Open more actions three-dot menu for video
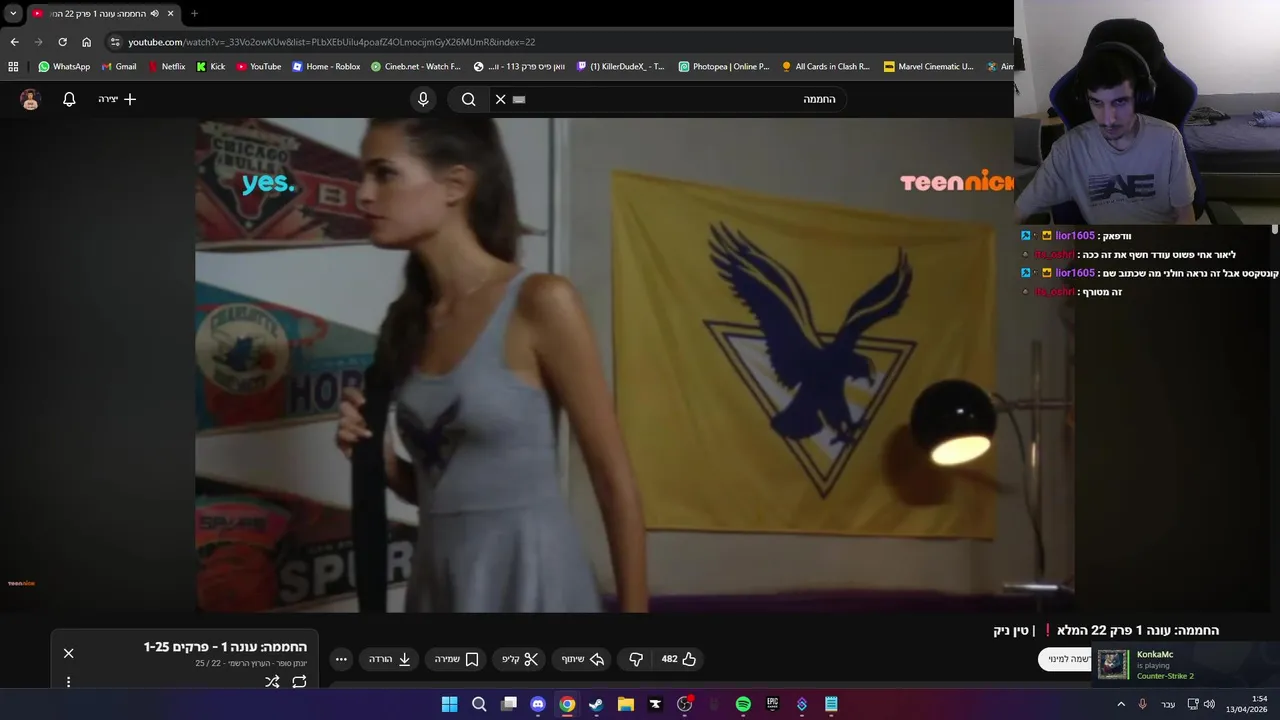 click(341, 659)
